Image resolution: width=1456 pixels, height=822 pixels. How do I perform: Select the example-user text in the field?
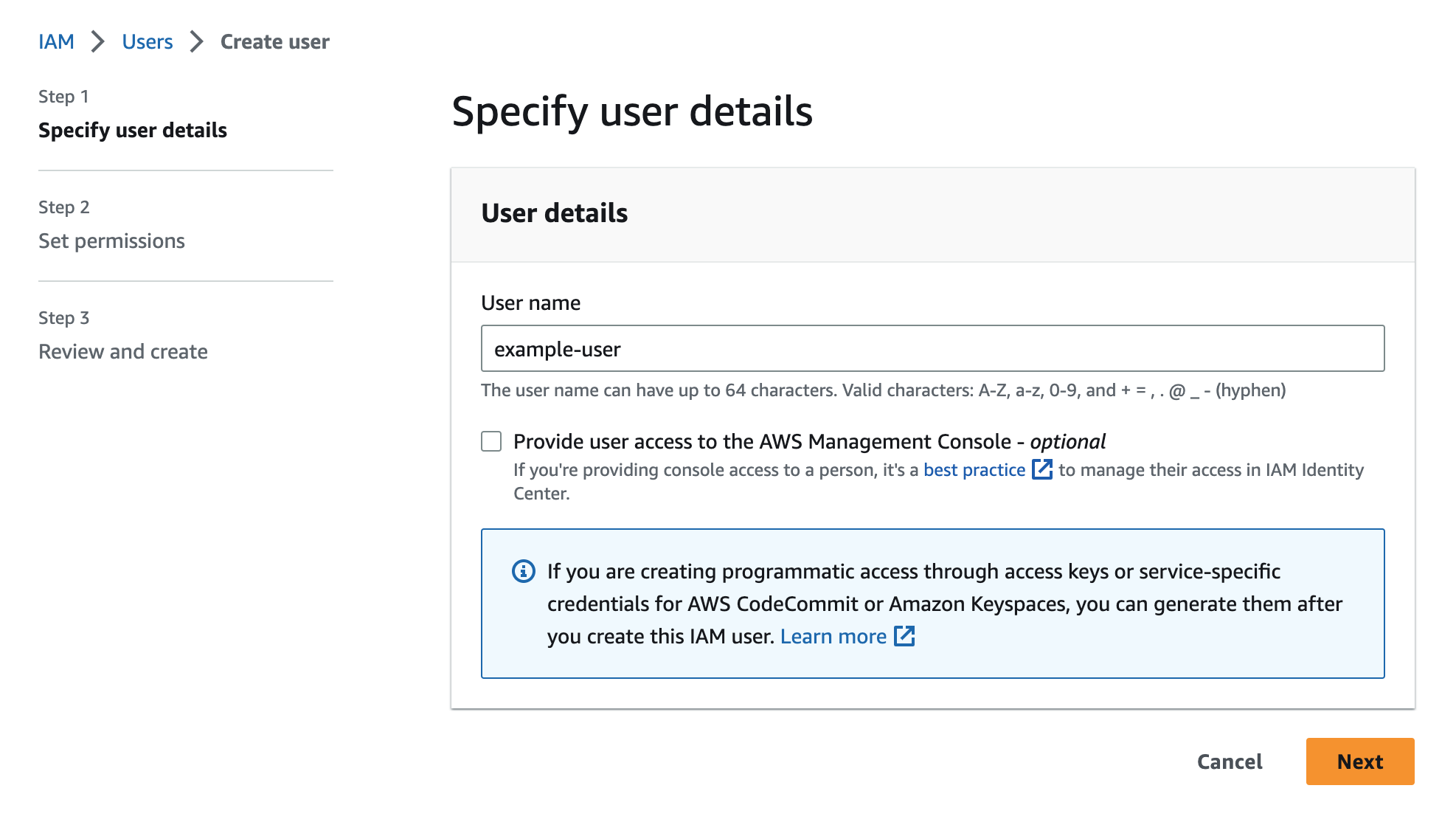pos(557,349)
